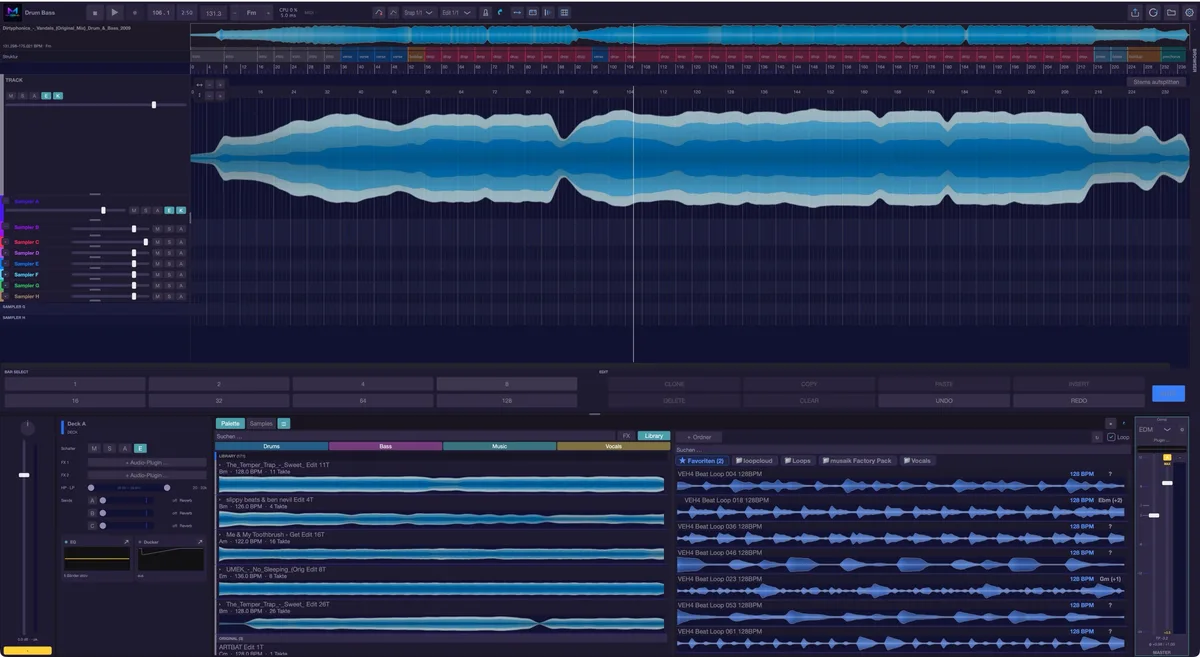Click the record button in the transport
Image resolution: width=1200 pixels, height=657 pixels.
pyautogui.click(x=135, y=12)
